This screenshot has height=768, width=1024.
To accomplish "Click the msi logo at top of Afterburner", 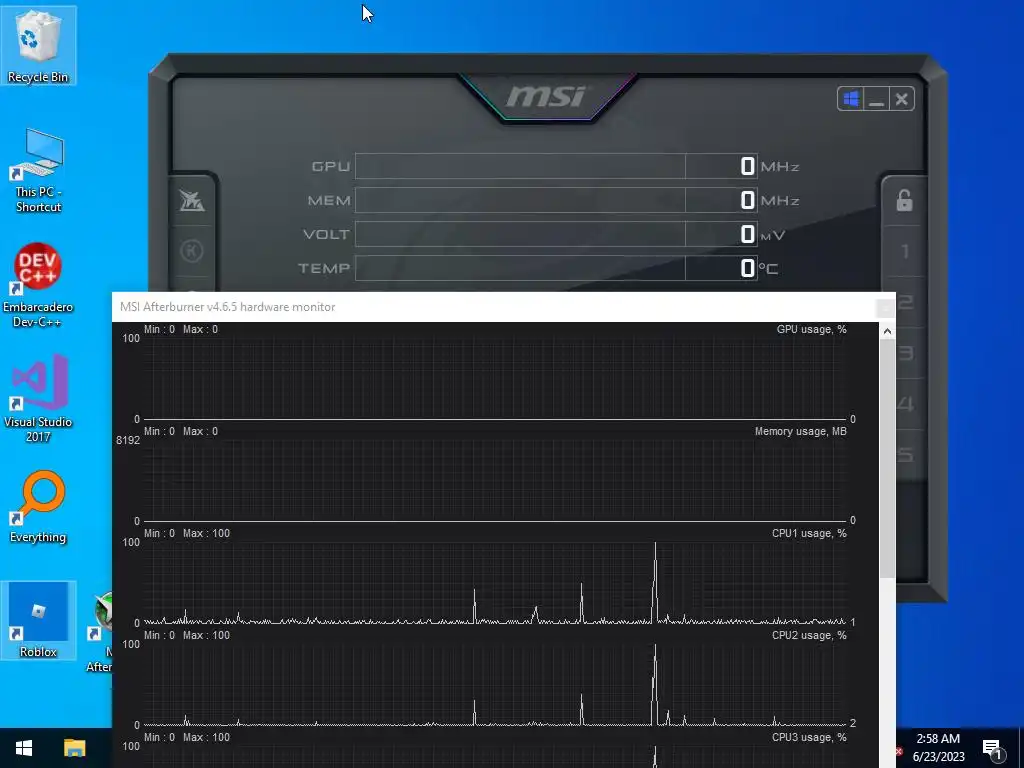I will pyautogui.click(x=546, y=97).
